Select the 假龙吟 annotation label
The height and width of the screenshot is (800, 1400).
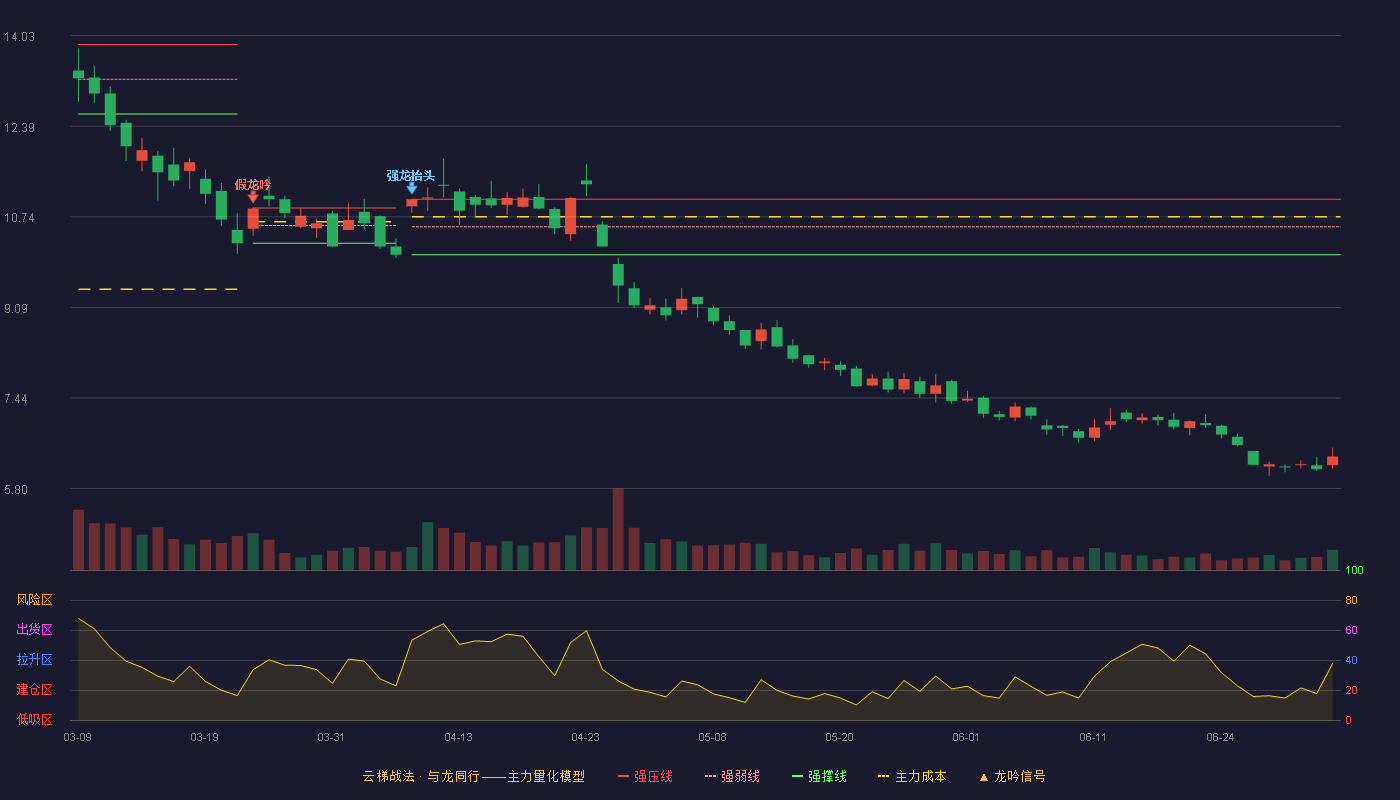tap(253, 184)
